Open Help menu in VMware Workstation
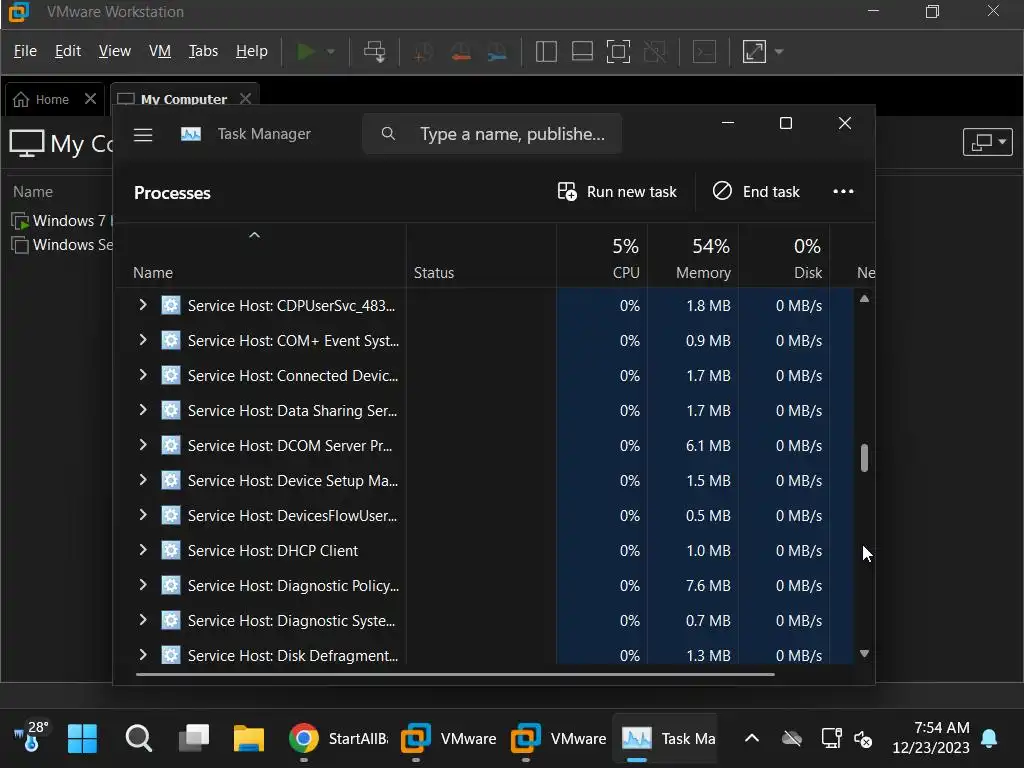Image resolution: width=1024 pixels, height=768 pixels. click(252, 51)
